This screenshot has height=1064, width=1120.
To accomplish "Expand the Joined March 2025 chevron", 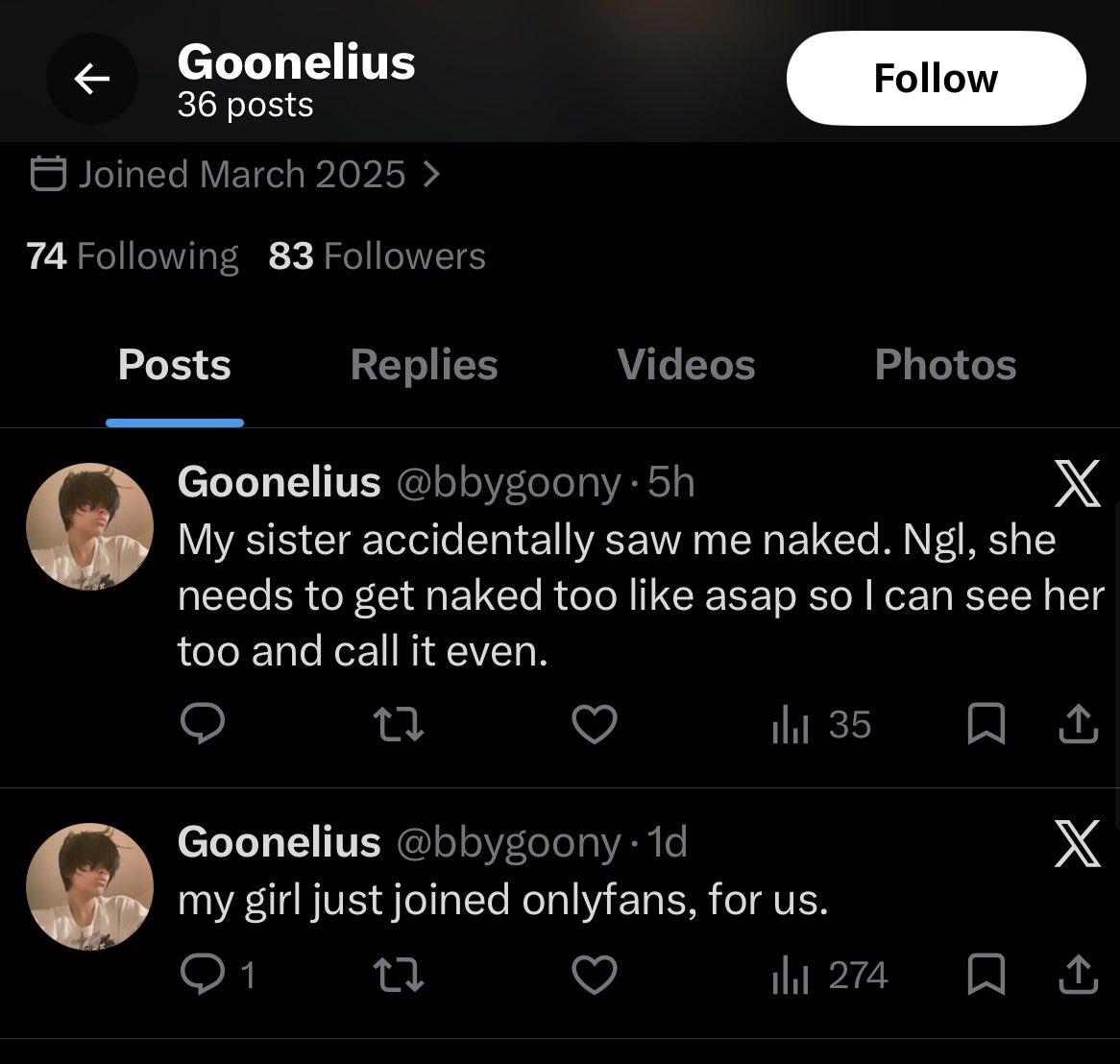I will [430, 174].
